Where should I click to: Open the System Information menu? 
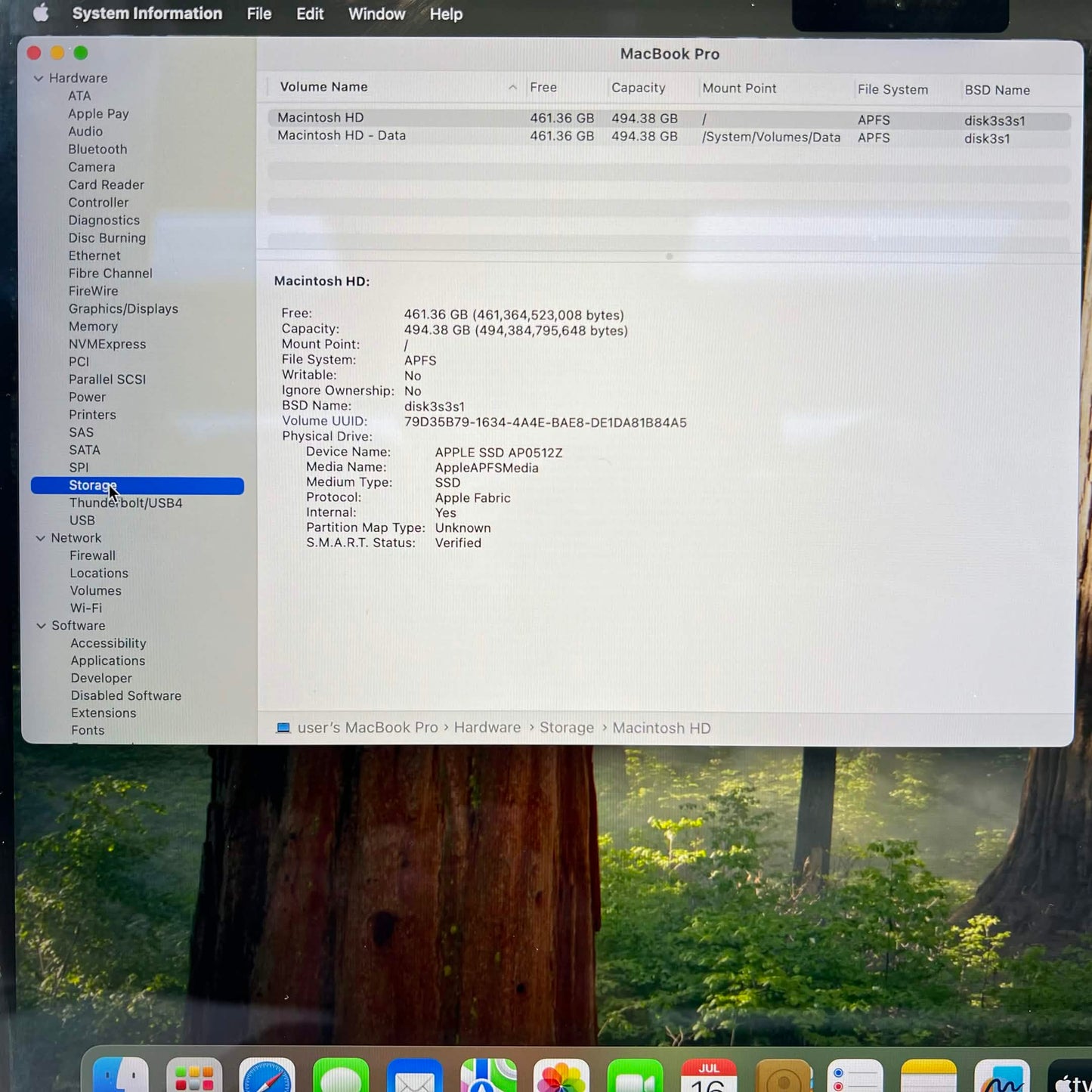[147, 14]
